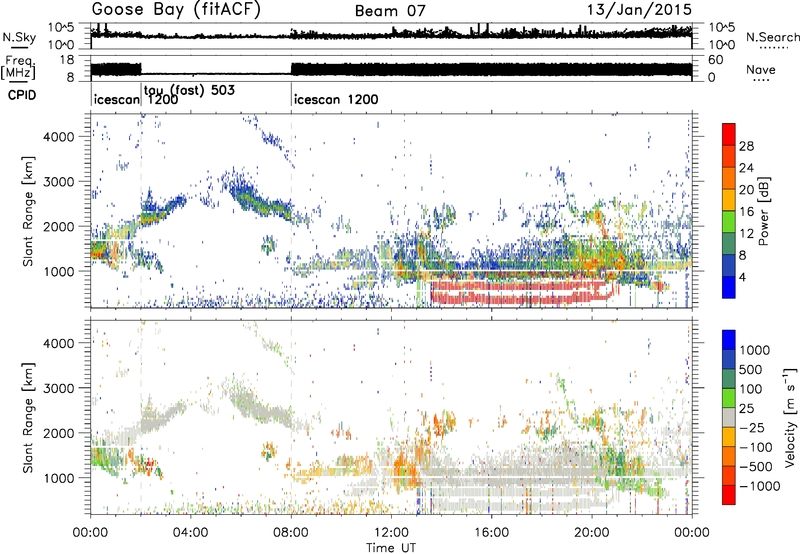800x554 pixels.
Task: Click the '16:00' time axis label
Action: pyautogui.click(x=491, y=533)
